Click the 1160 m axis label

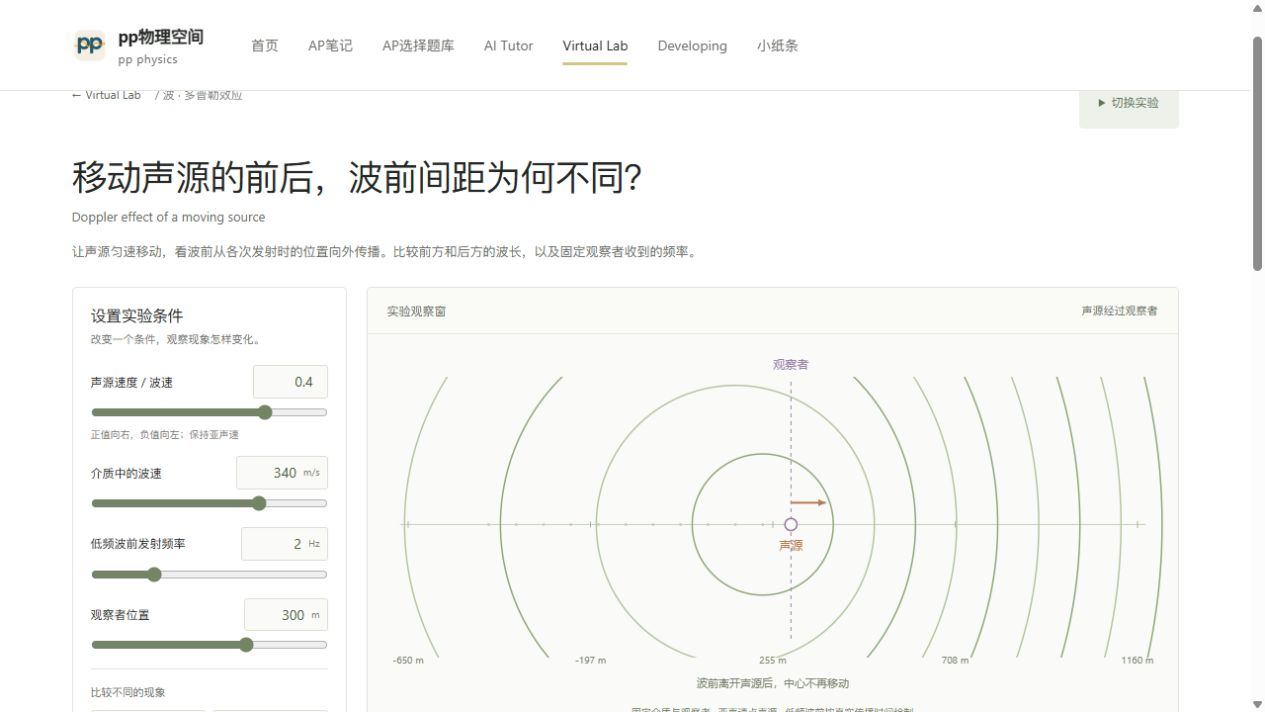click(1137, 660)
